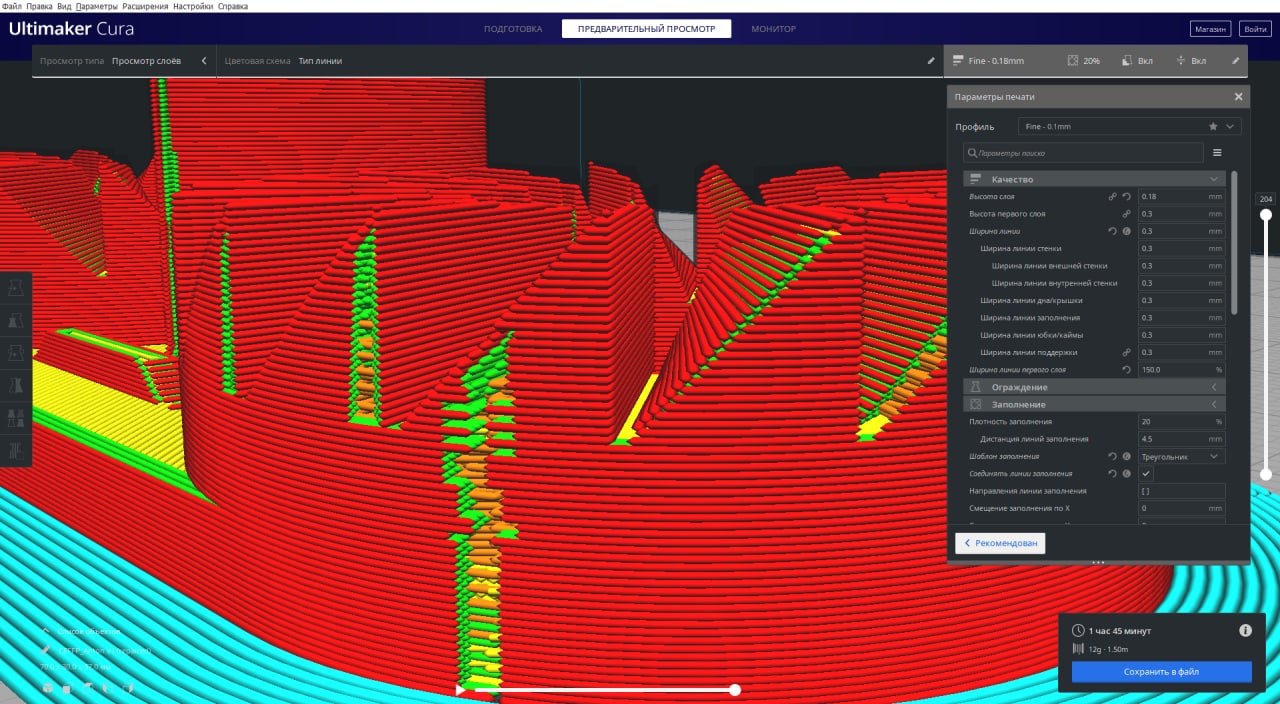Image resolution: width=1280 pixels, height=704 pixels.
Task: Click the 'Магазин' marketplace button
Action: tap(1210, 29)
